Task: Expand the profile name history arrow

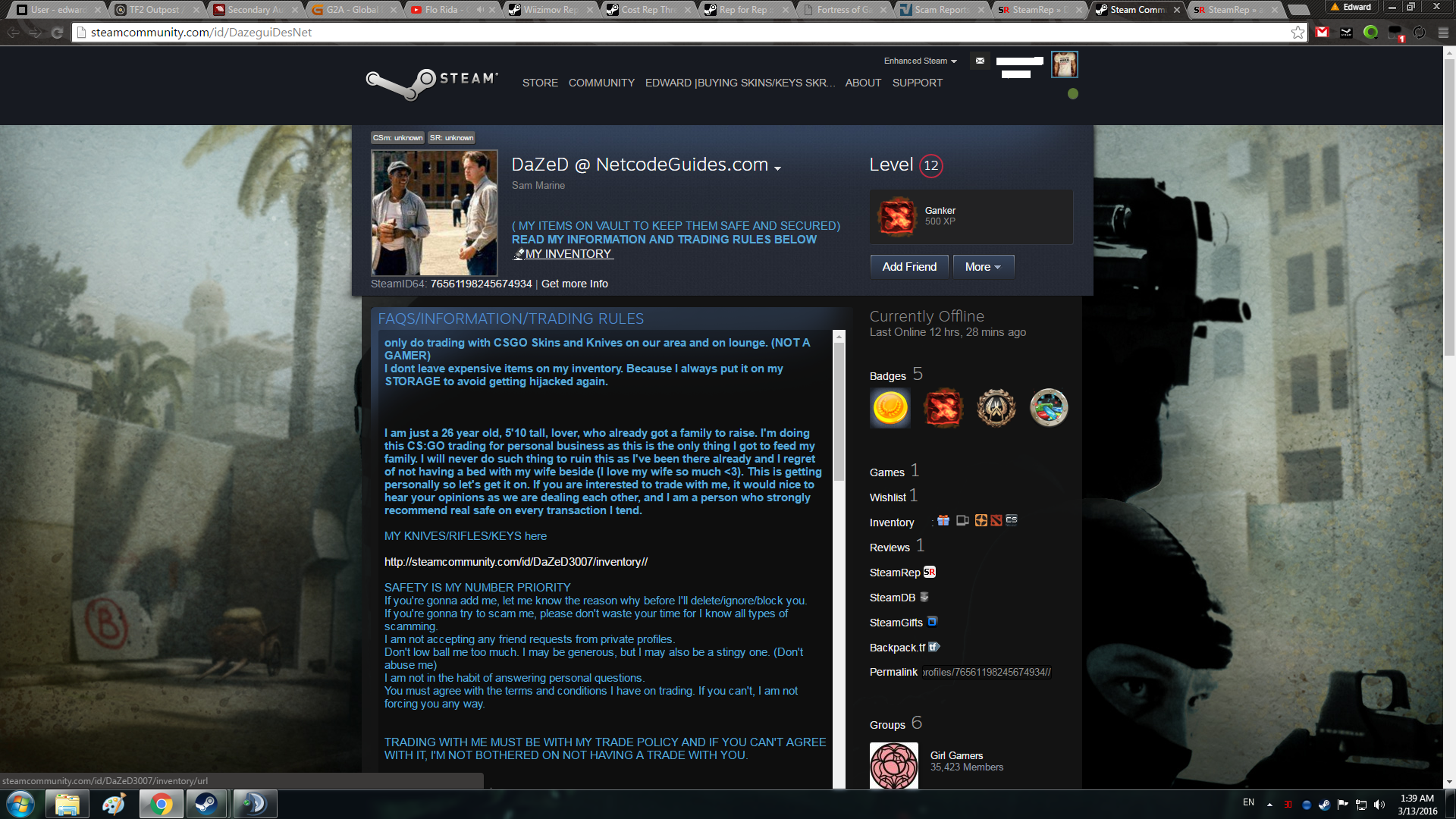Action: (x=777, y=168)
